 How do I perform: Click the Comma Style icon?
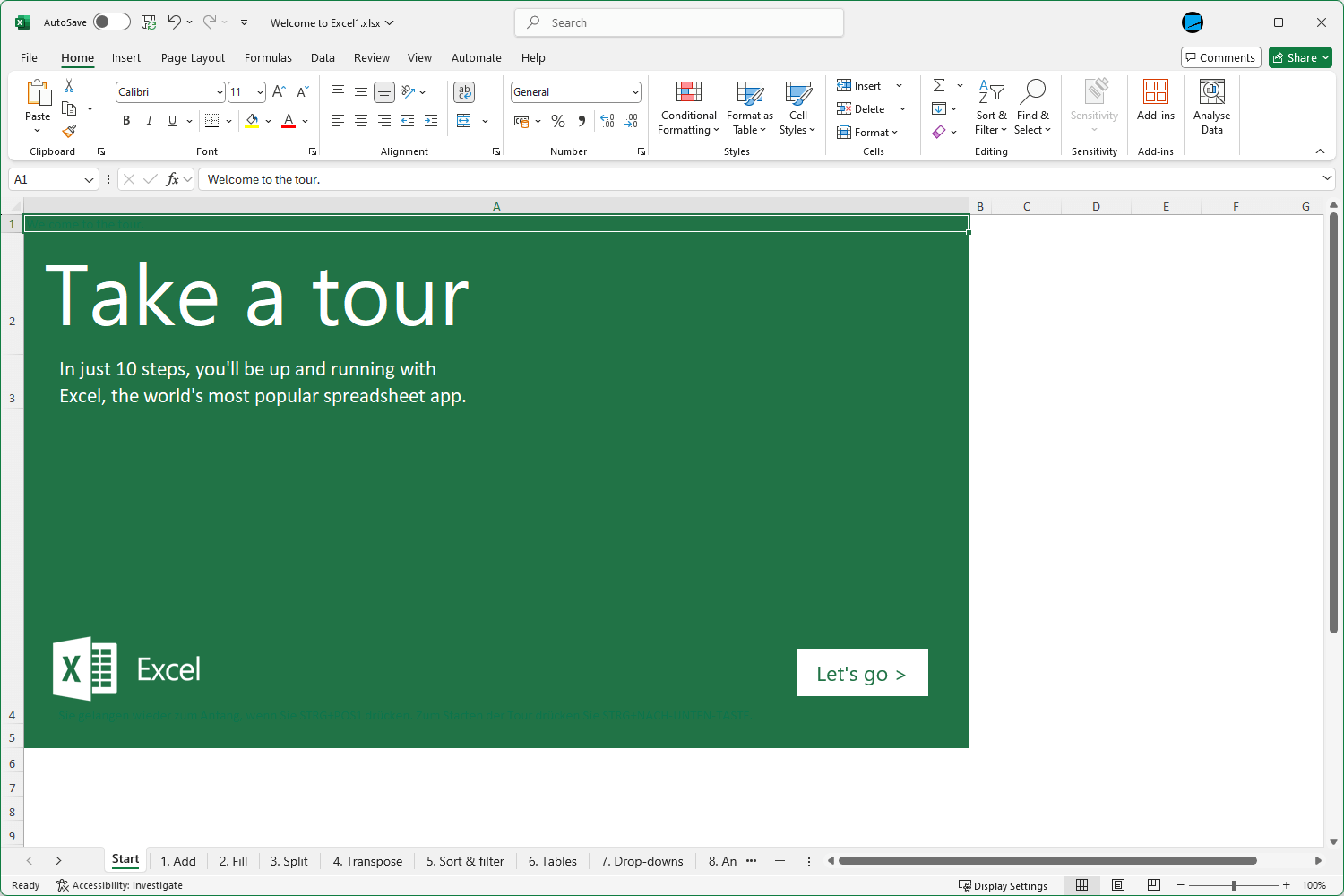click(581, 121)
